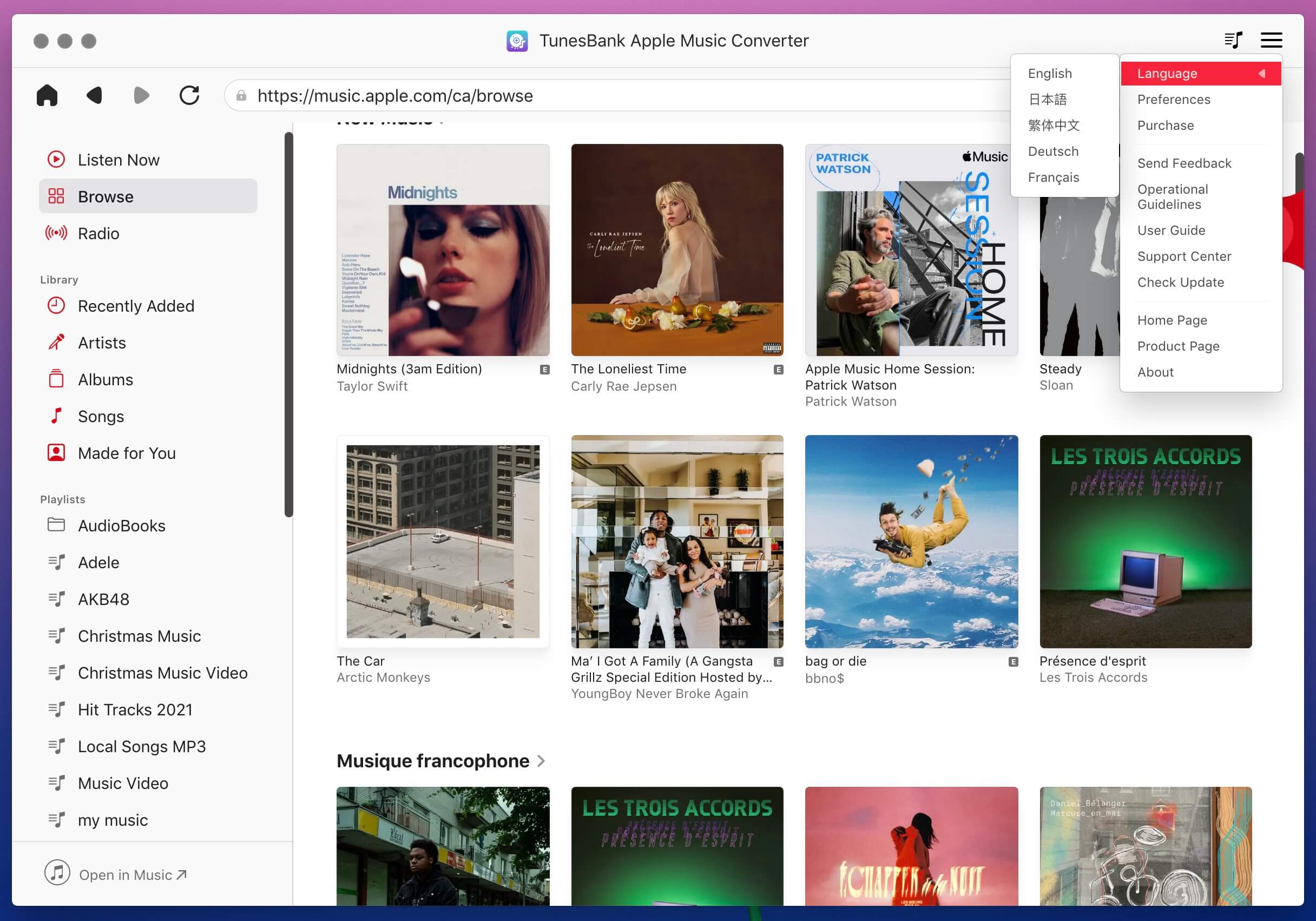Screen dimensions: 1316x921
Task: Reload the page with the refresh icon
Action: click(189, 95)
